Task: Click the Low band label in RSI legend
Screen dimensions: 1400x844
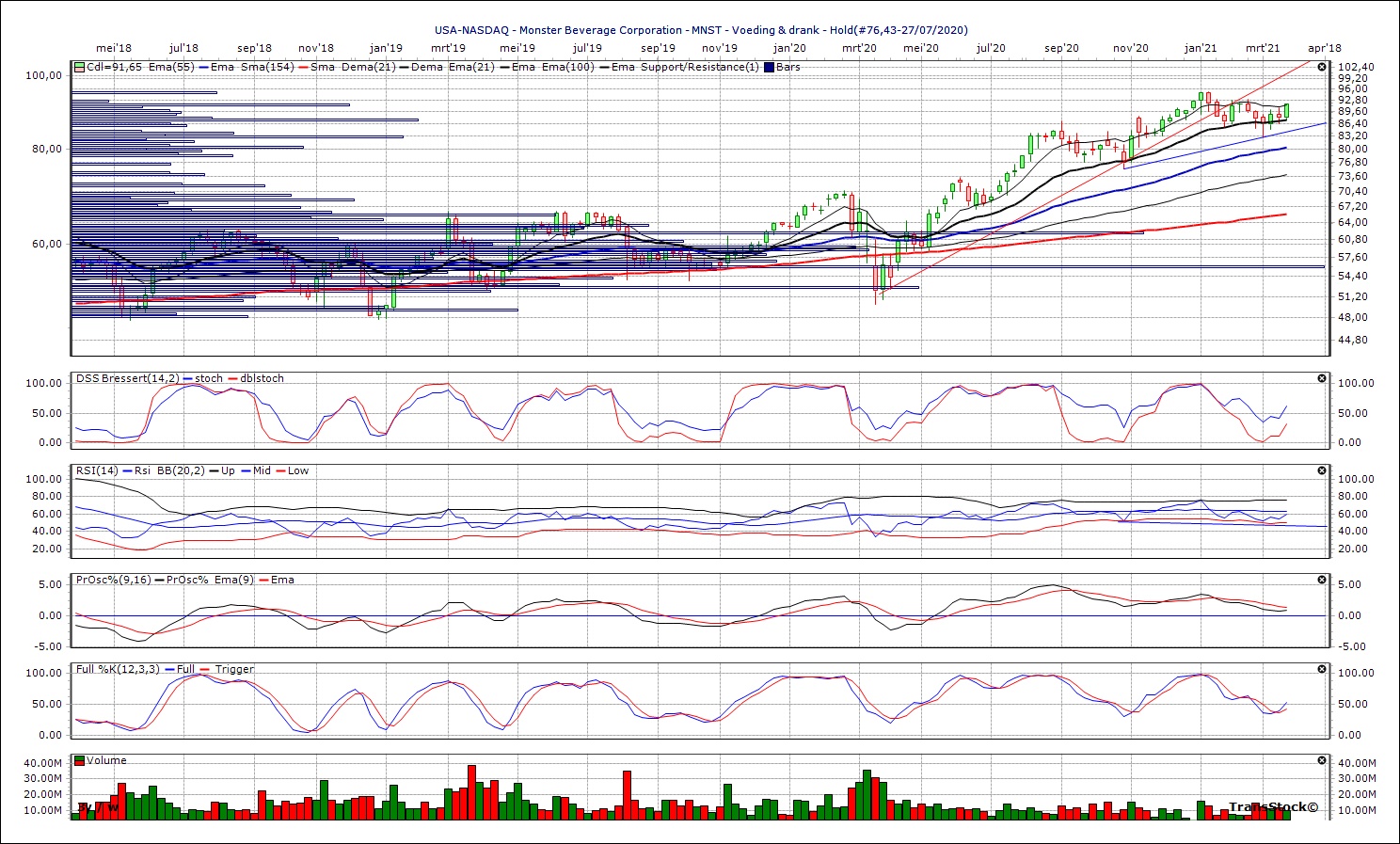Action: [298, 470]
